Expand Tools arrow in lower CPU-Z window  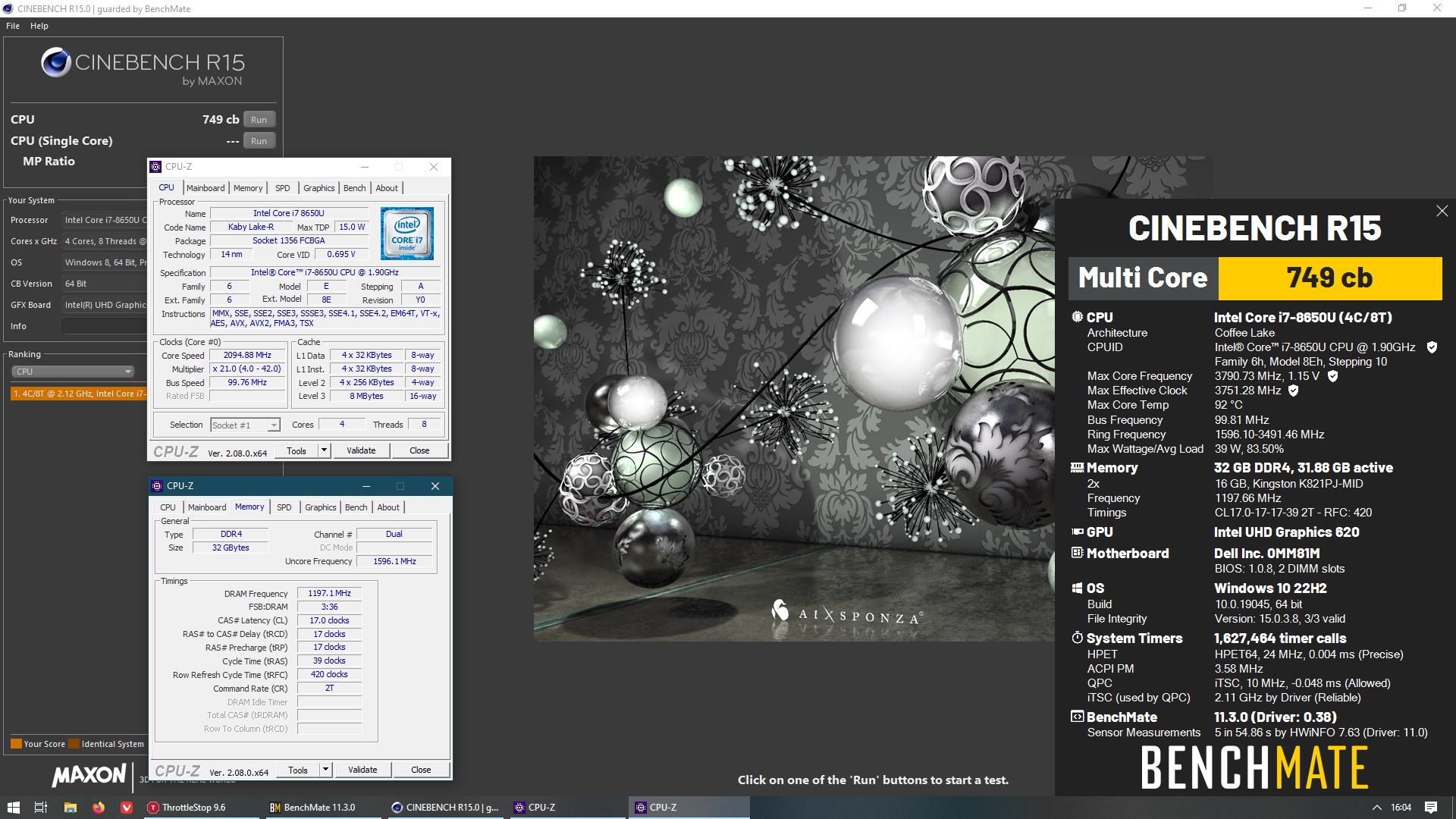coord(325,770)
